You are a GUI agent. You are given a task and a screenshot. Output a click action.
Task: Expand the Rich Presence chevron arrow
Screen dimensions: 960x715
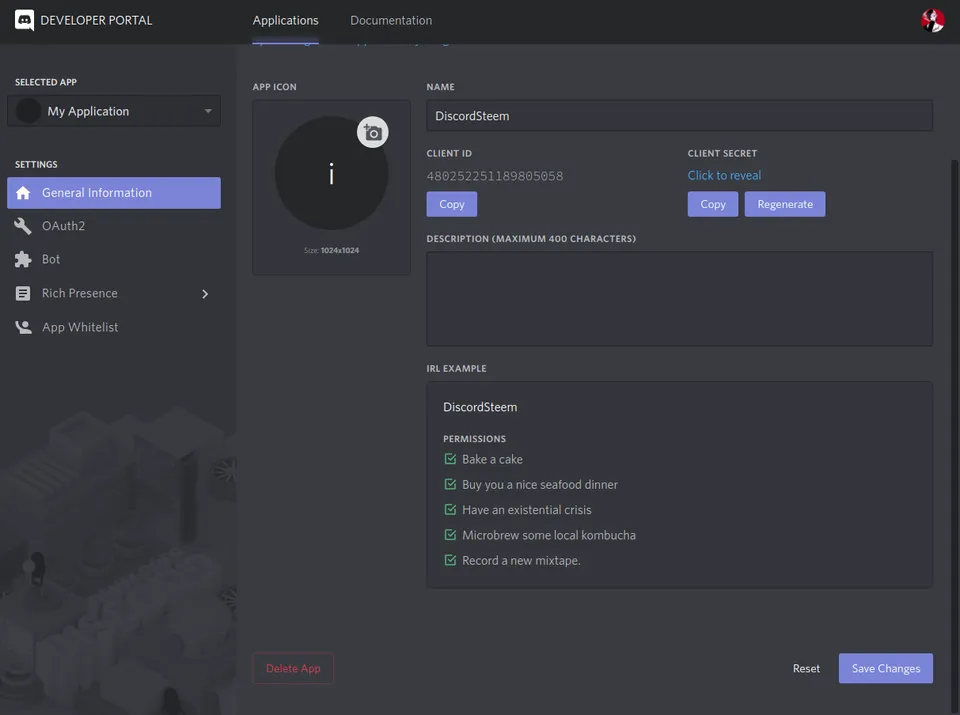click(205, 294)
